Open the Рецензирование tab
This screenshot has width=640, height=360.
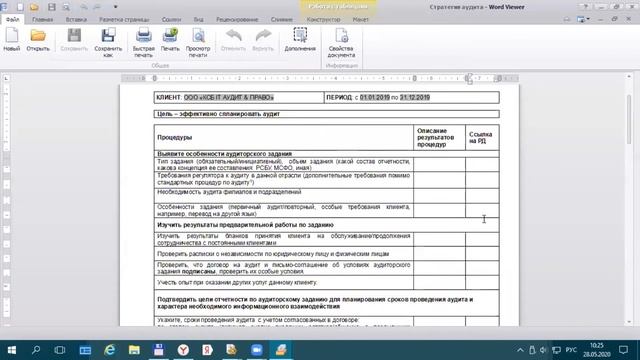pos(237,19)
